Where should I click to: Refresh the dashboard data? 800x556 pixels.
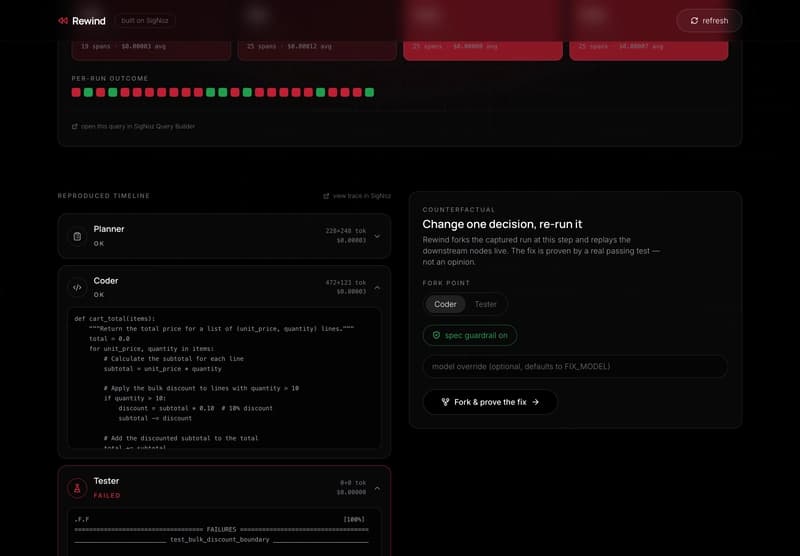tap(709, 21)
